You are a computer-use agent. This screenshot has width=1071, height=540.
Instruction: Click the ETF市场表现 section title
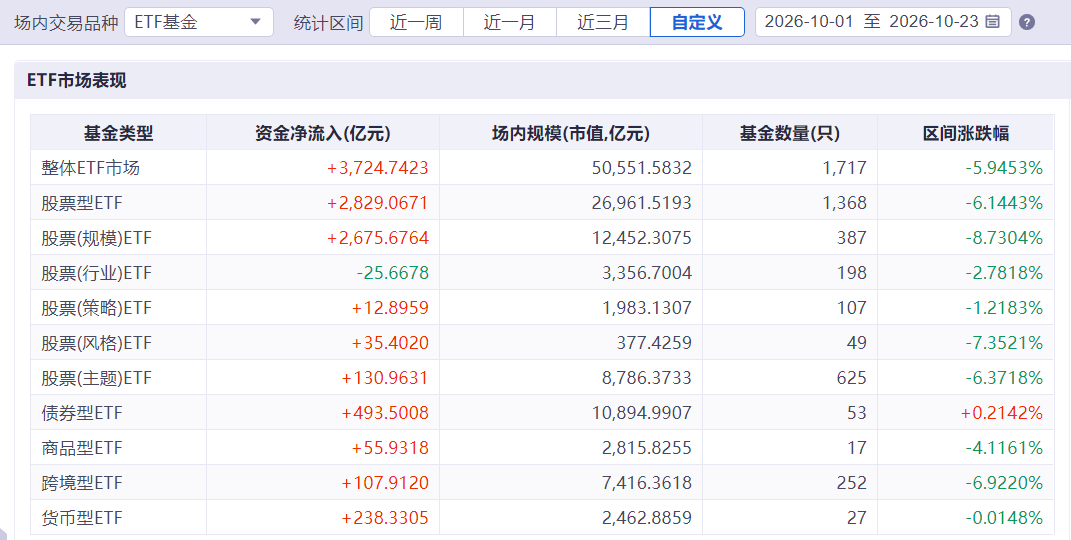[x=76, y=81]
